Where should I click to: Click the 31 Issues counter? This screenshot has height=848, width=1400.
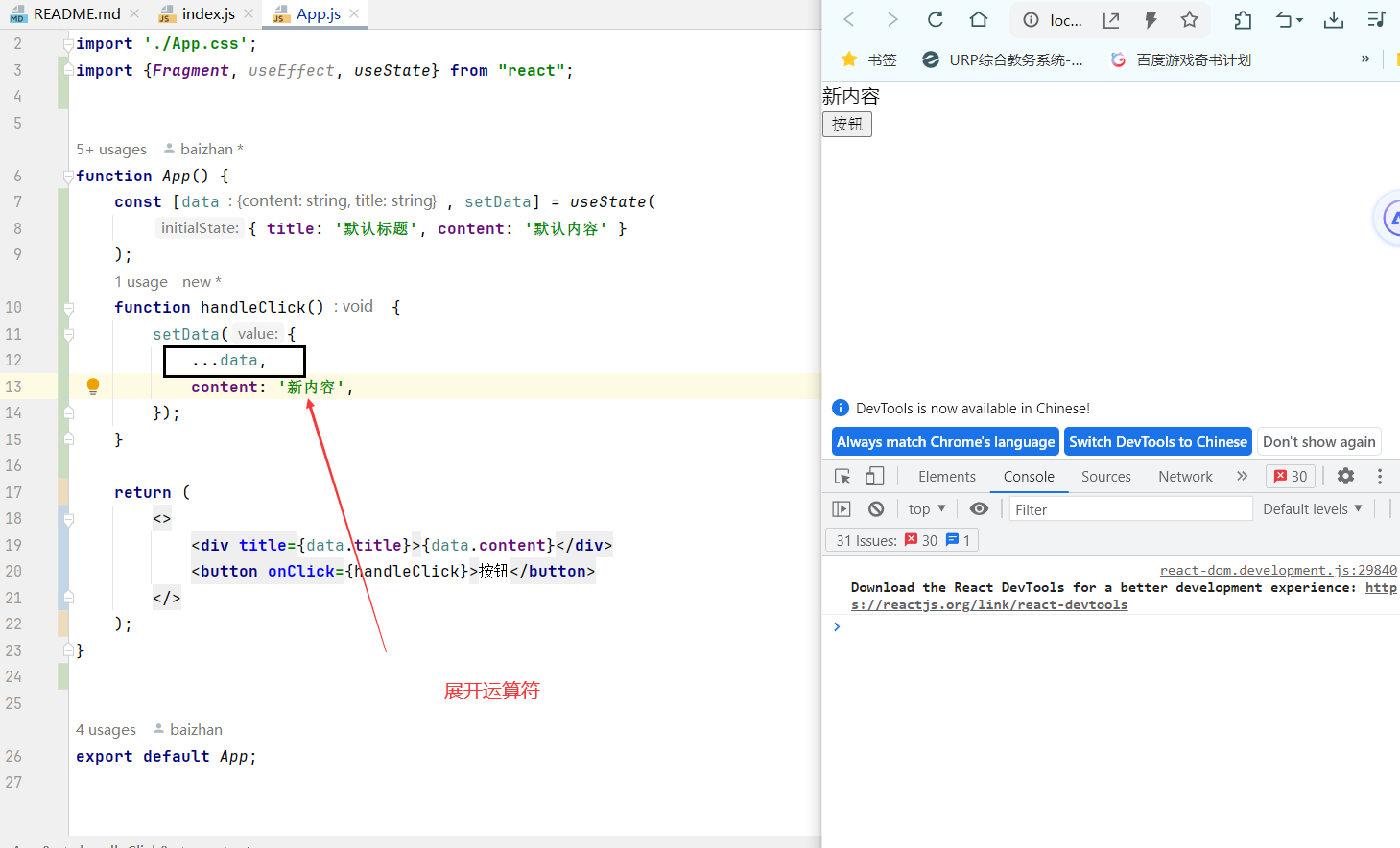click(x=903, y=540)
